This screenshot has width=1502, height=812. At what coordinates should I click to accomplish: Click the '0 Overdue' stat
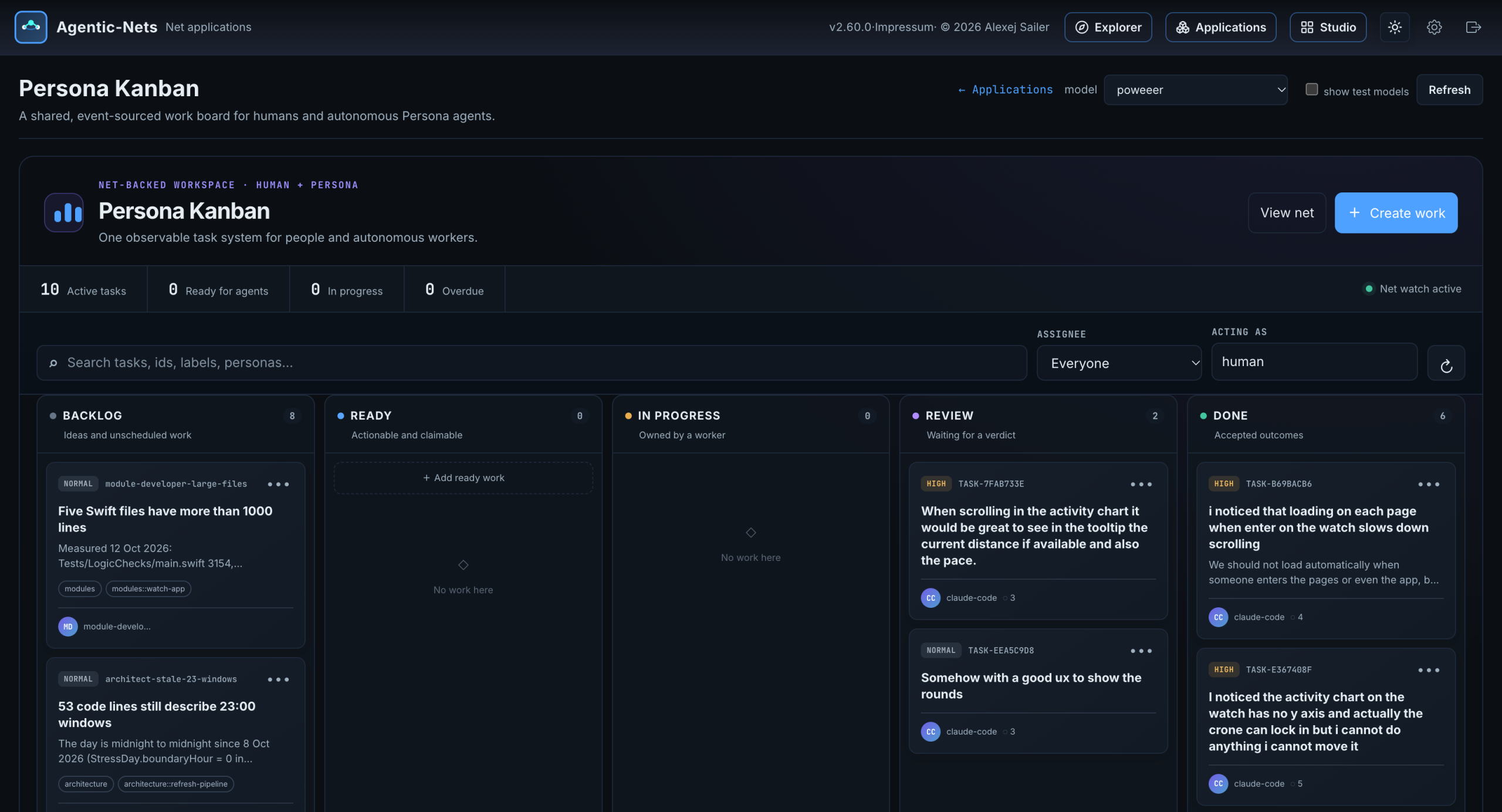[x=454, y=290]
